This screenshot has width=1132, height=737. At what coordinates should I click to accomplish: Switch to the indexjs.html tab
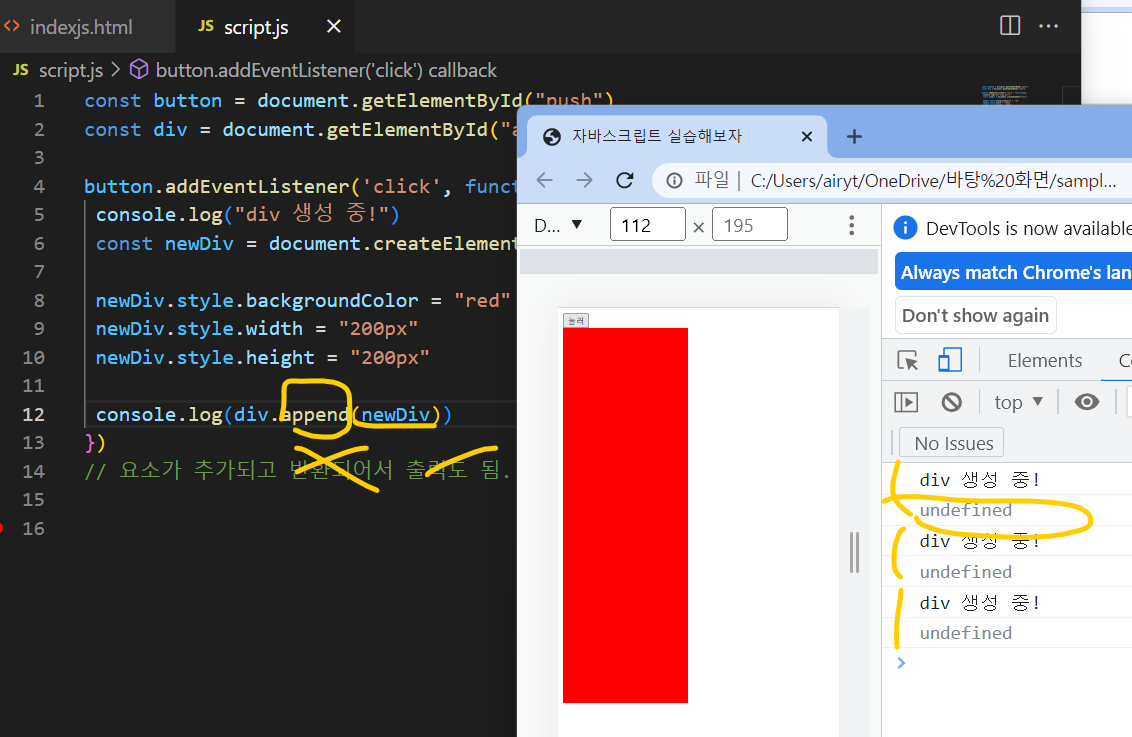coord(81,27)
